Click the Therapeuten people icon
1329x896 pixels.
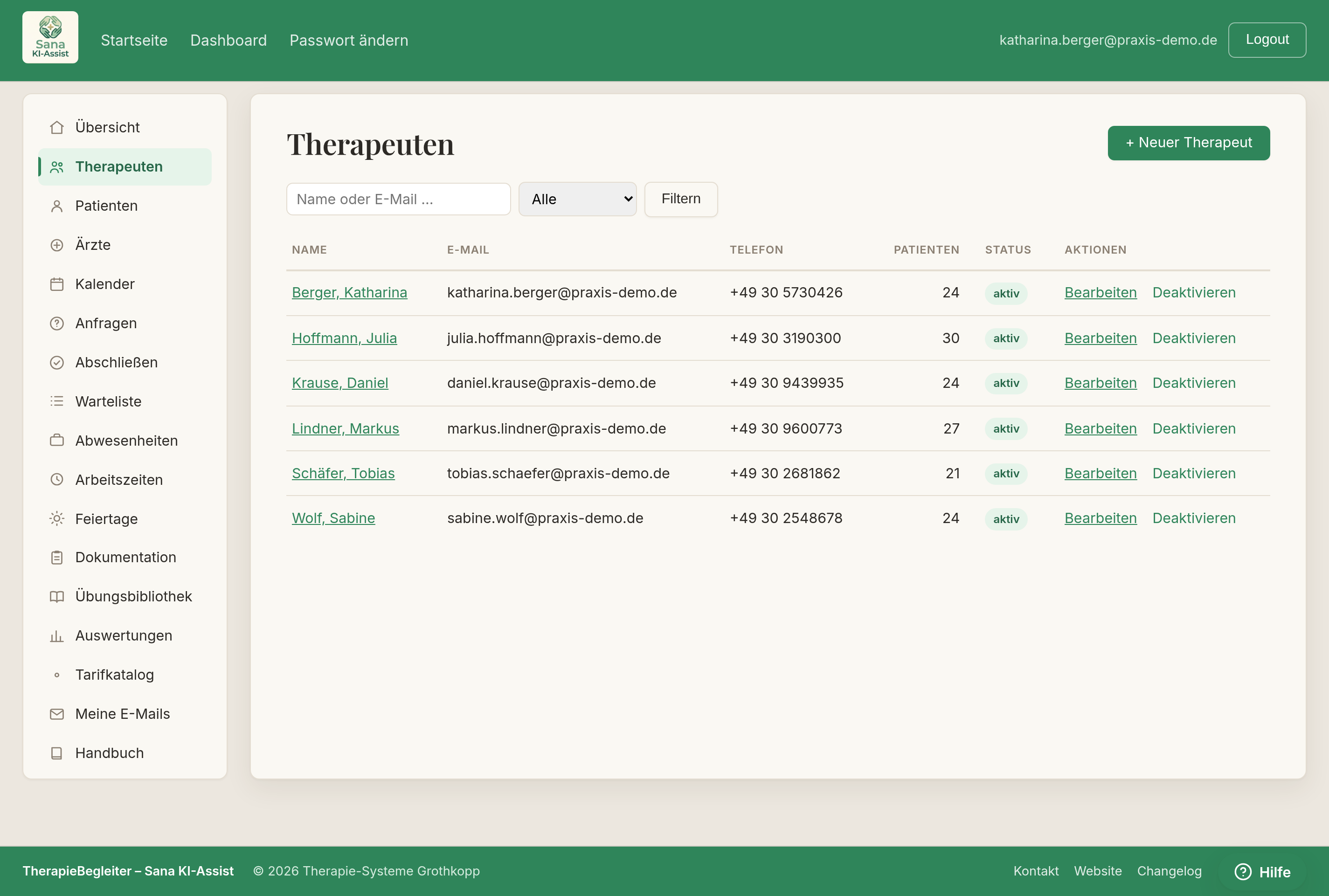click(56, 167)
